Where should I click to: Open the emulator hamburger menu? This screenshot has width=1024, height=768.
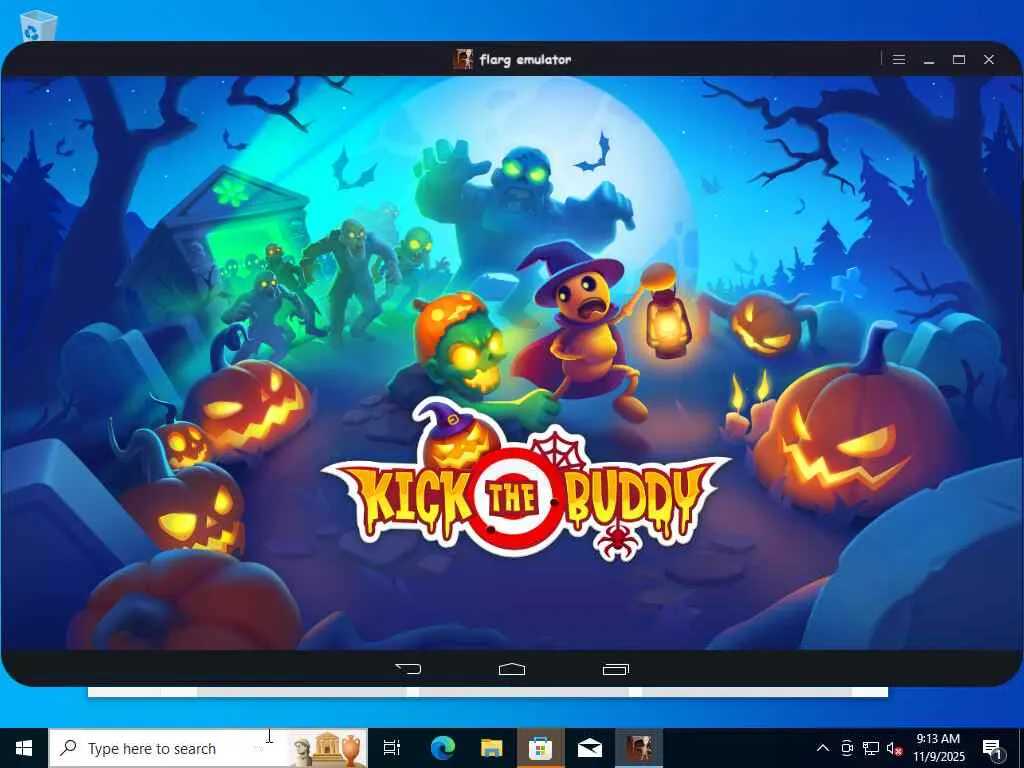tap(899, 59)
